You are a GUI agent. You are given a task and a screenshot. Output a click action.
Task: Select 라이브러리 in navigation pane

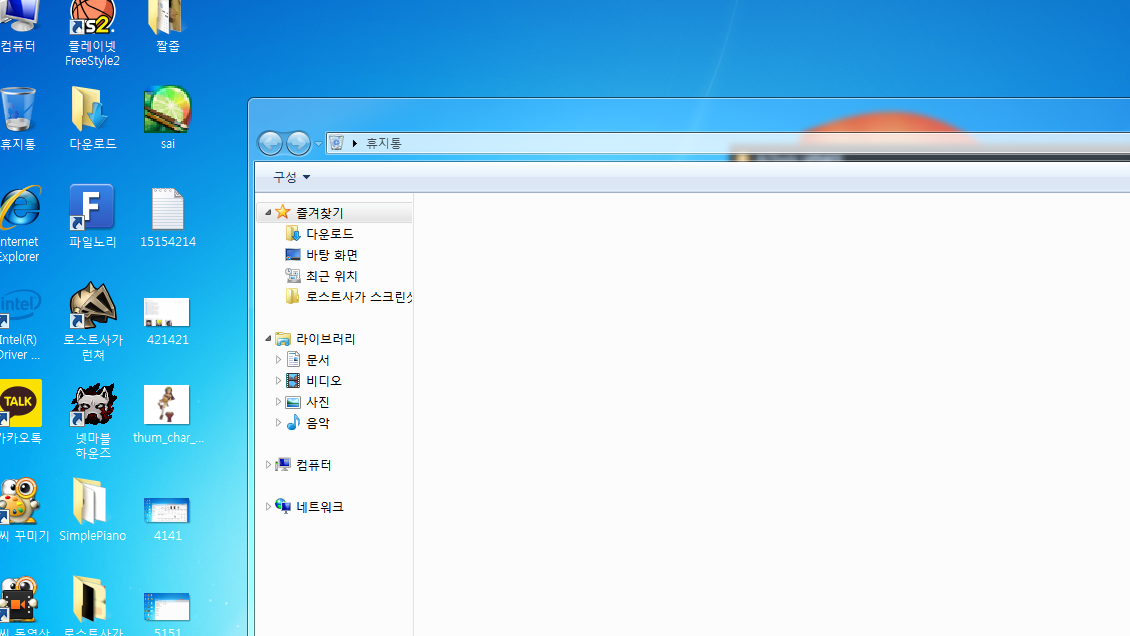point(326,339)
